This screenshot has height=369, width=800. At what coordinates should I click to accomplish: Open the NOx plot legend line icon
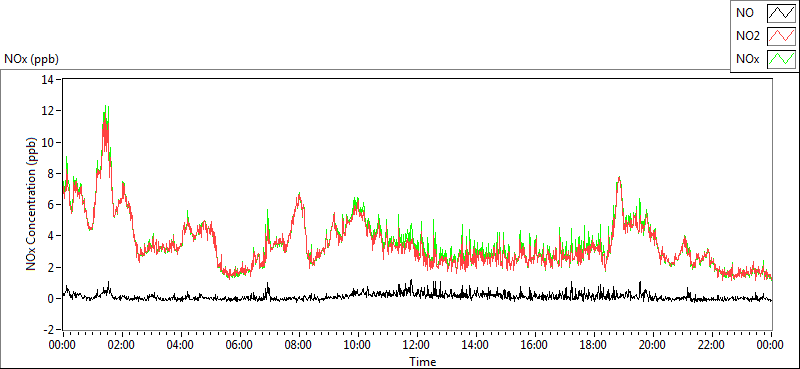782,59
